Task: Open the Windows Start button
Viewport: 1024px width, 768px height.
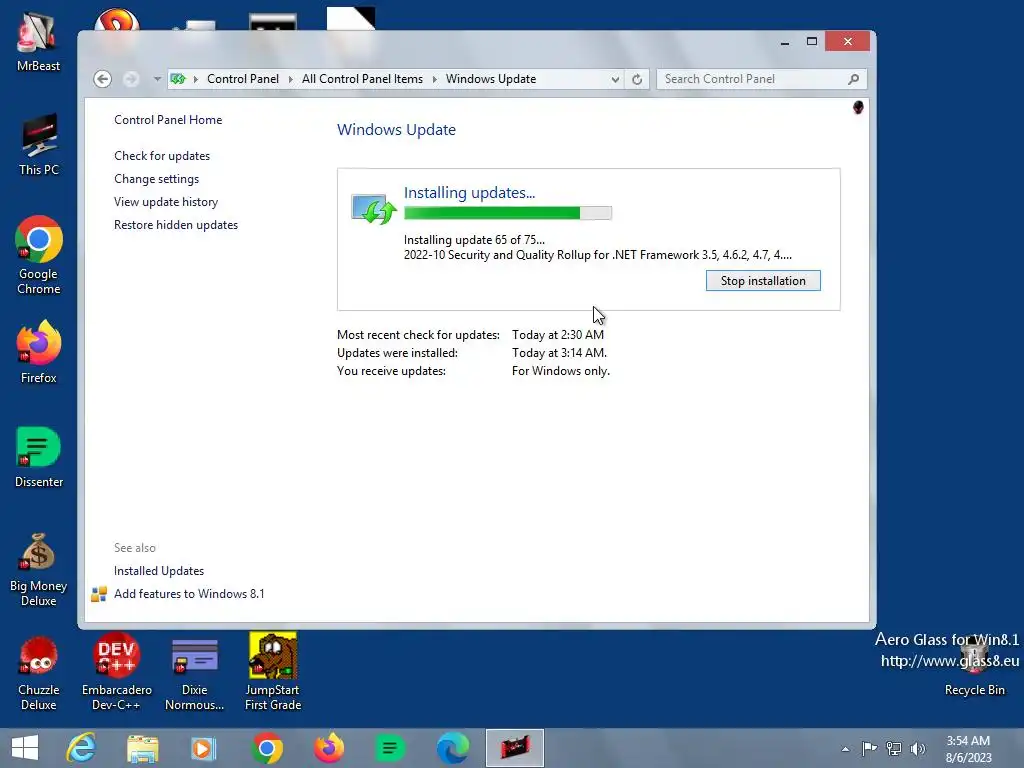Action: pyautogui.click(x=25, y=748)
